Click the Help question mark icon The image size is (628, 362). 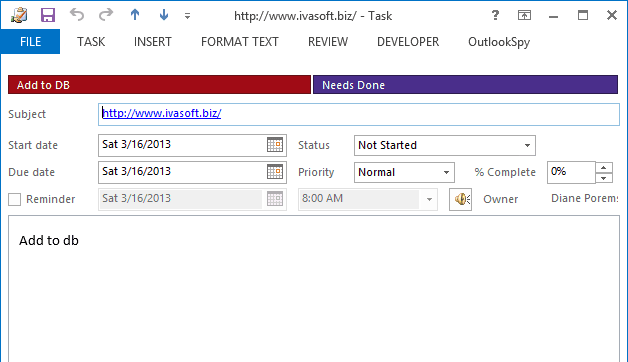(495, 15)
